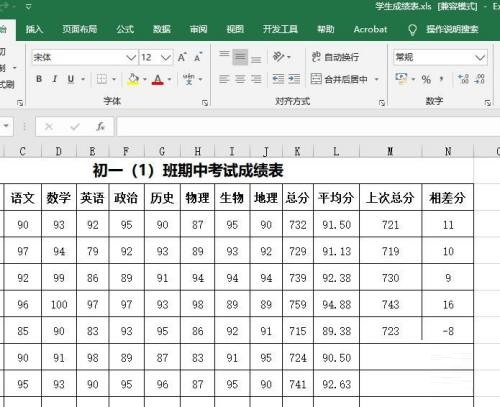The image size is (500, 407).
Task: Click the borders icon
Action: tap(102, 79)
